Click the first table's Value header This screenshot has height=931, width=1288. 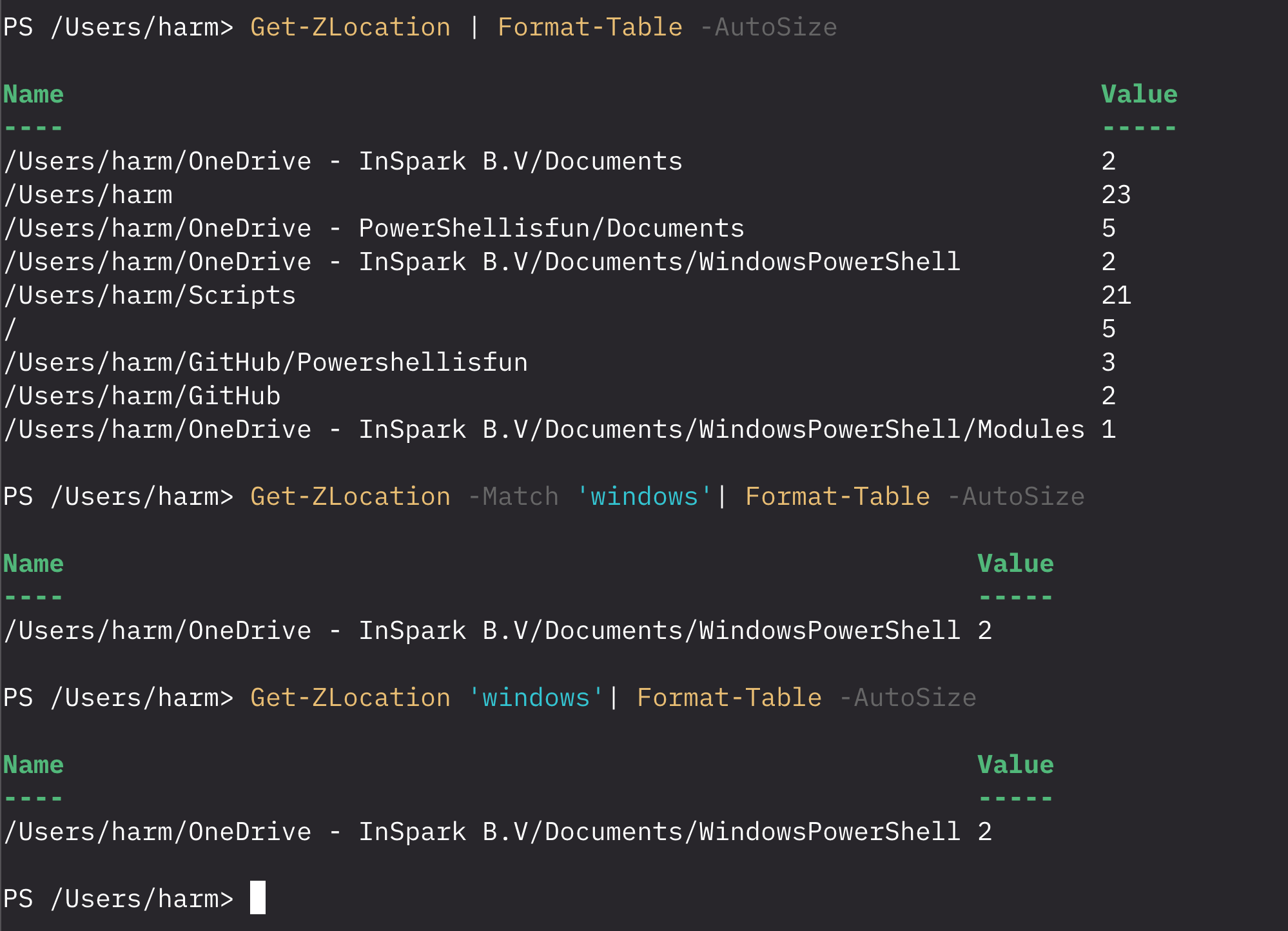(x=1138, y=95)
